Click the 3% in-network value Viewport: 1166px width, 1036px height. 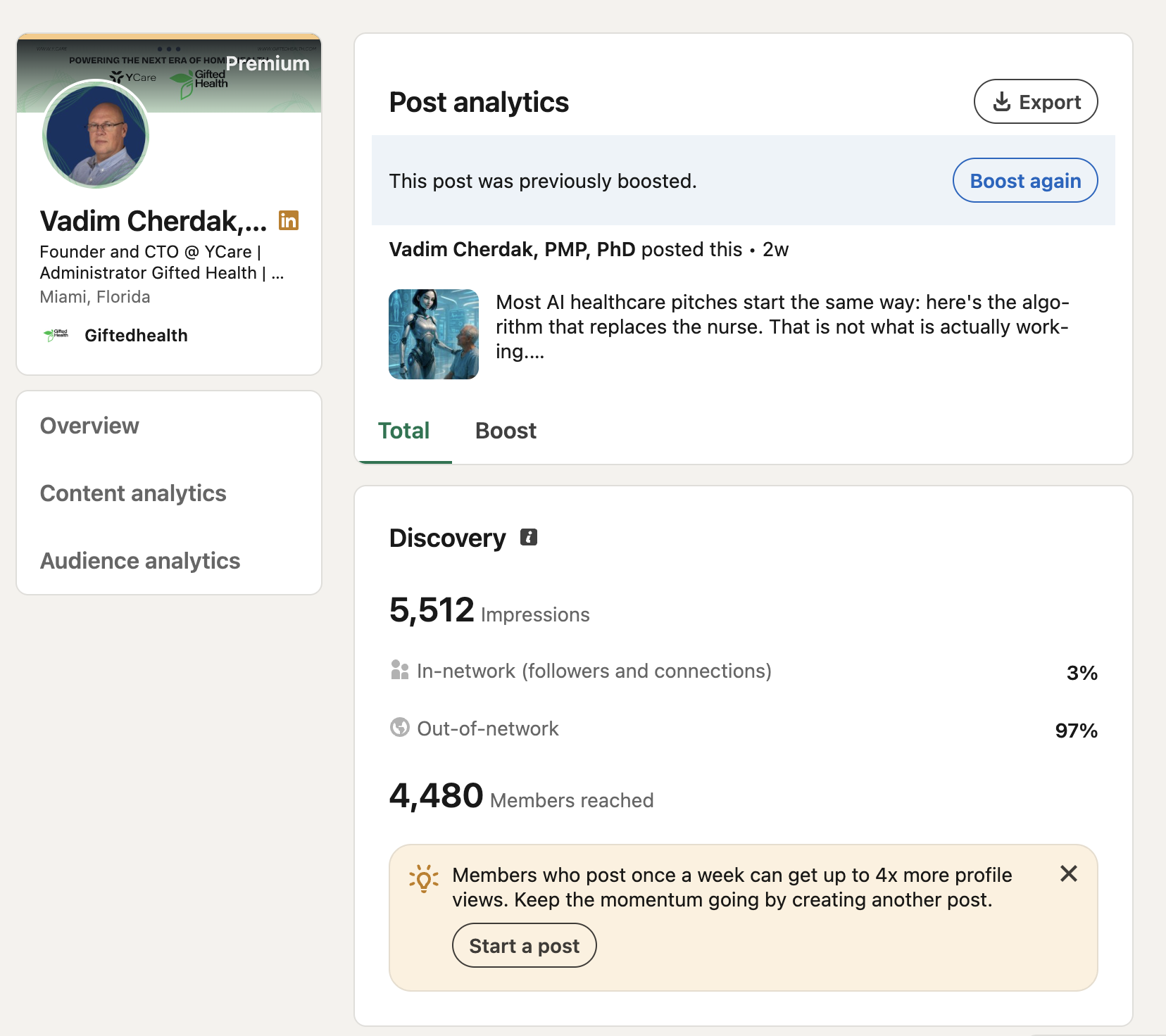1082,673
